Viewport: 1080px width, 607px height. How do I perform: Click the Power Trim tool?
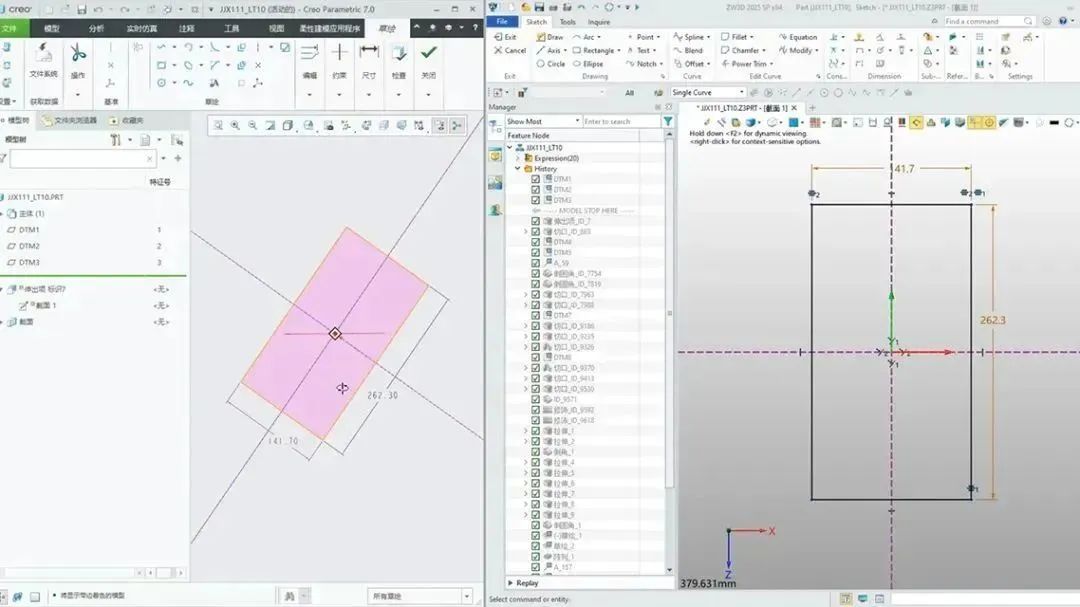(x=743, y=64)
